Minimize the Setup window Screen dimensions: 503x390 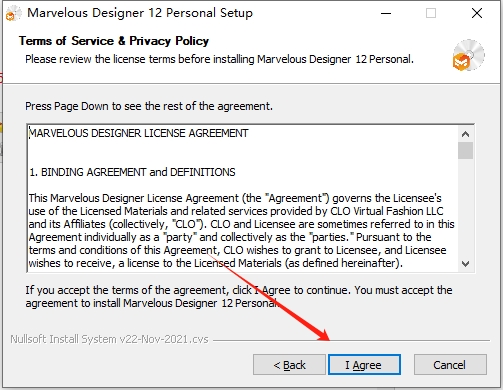click(386, 13)
